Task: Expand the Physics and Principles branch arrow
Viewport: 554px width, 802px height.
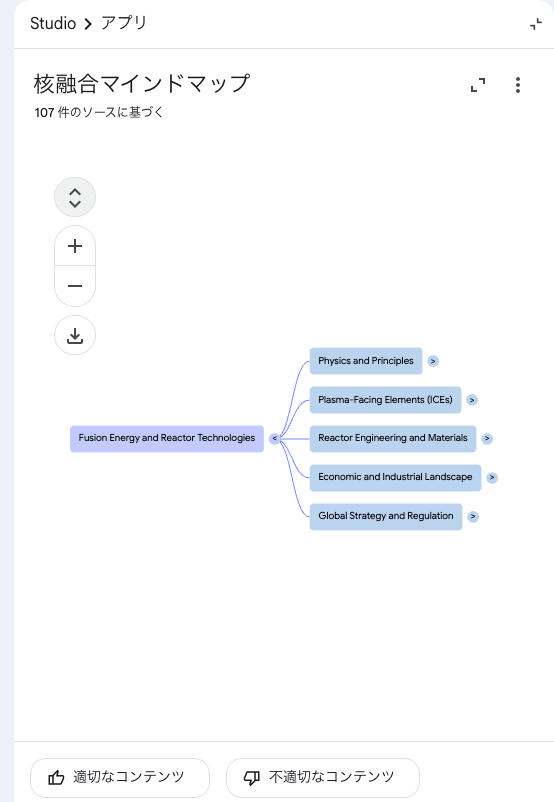Action: [x=433, y=361]
